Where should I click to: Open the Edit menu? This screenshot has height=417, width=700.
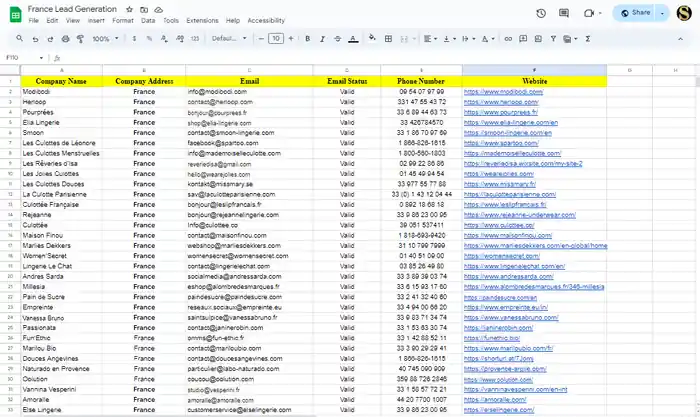pos(52,21)
